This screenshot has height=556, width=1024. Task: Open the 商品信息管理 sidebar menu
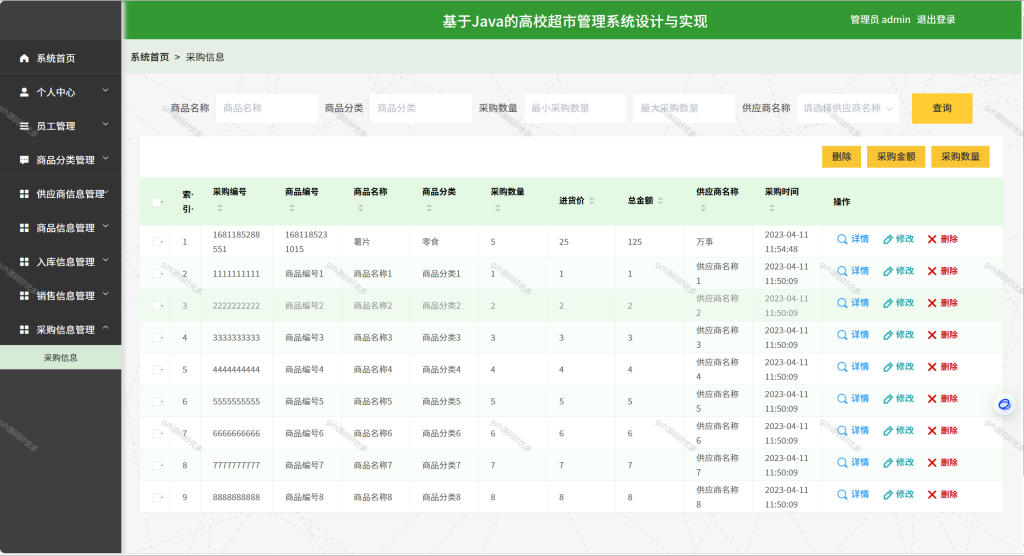pyautogui.click(x=61, y=228)
